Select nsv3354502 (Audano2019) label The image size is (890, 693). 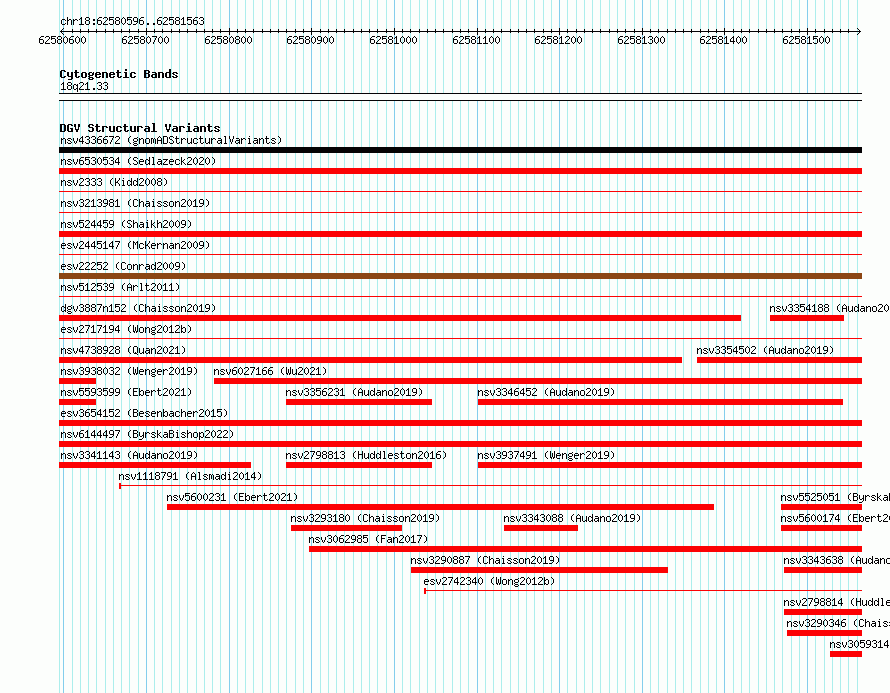click(765, 350)
